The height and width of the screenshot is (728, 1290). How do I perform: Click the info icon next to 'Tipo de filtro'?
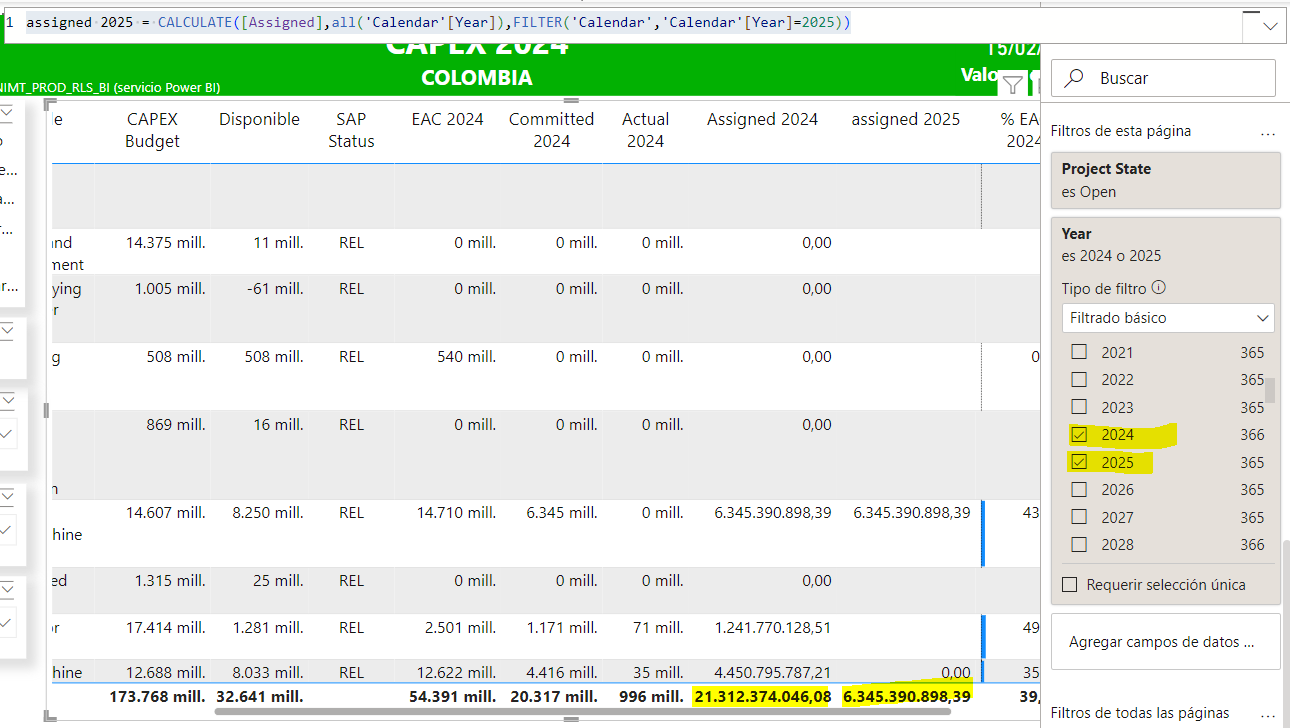pos(1158,288)
